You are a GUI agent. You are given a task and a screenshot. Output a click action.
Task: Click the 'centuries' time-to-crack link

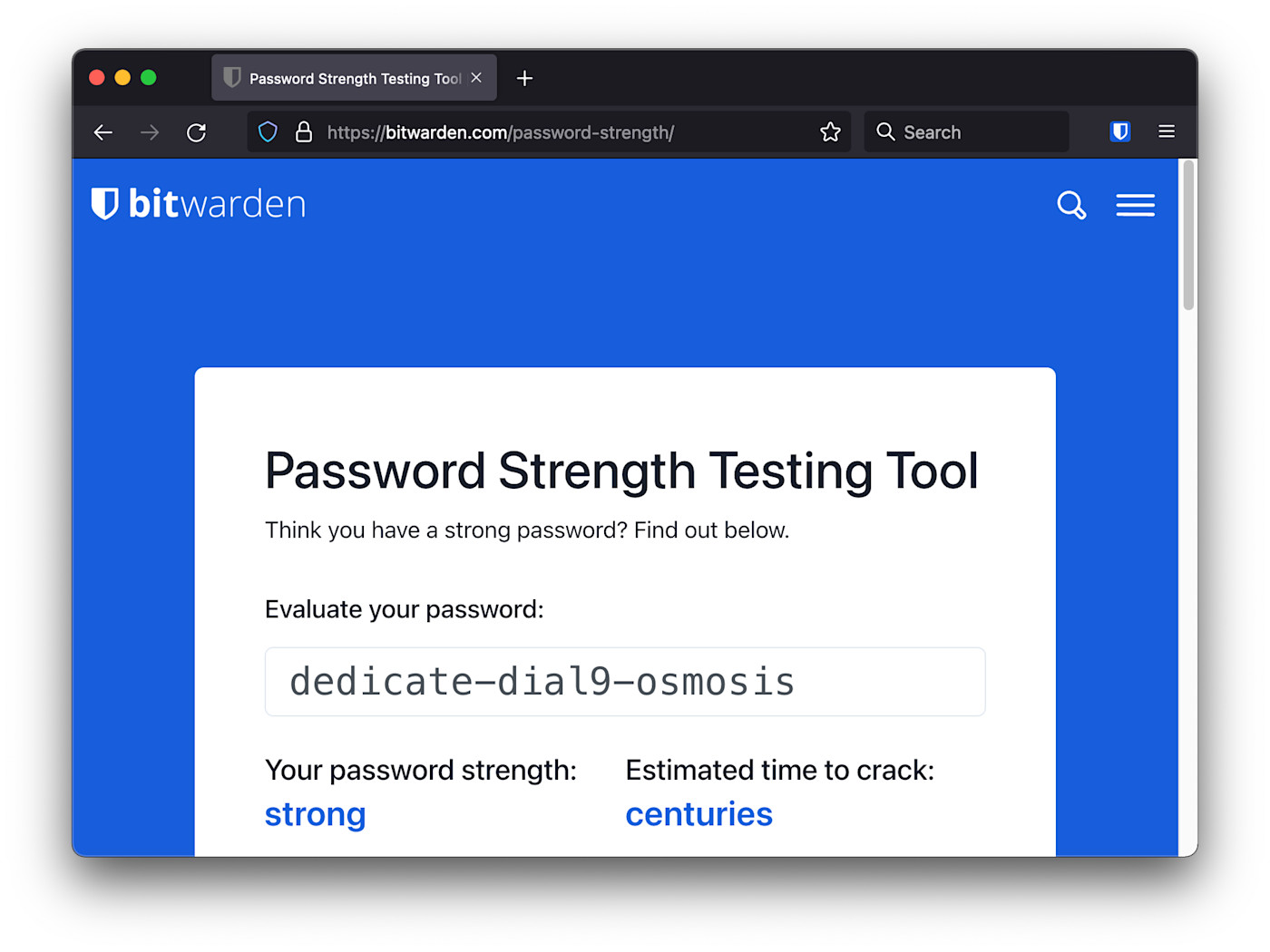pos(698,813)
